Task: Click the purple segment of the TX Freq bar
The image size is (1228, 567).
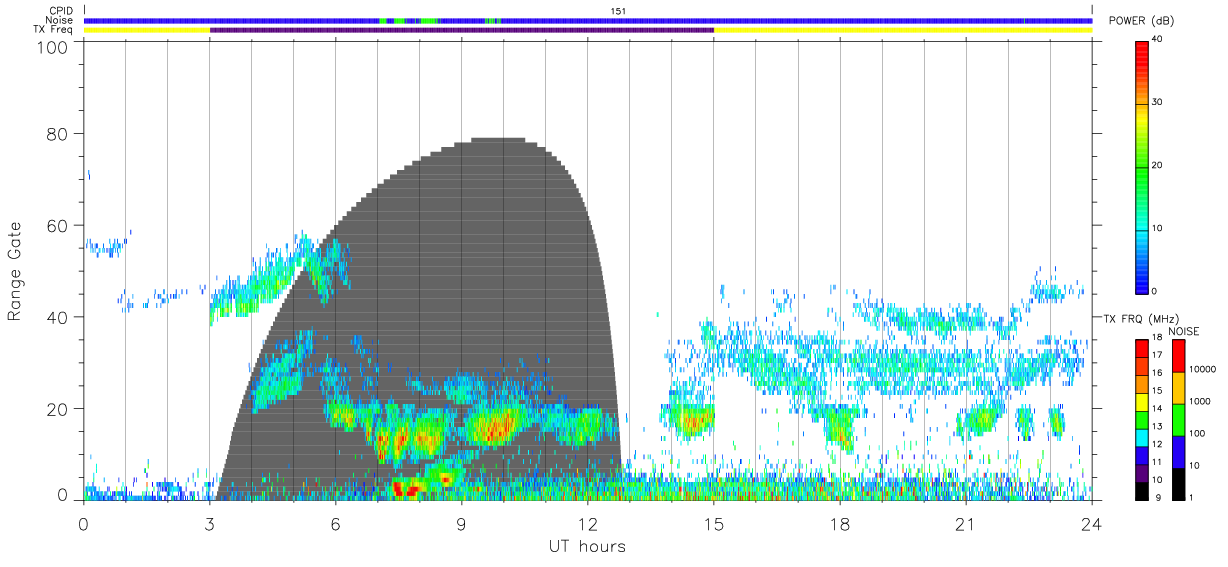Action: pos(462,30)
